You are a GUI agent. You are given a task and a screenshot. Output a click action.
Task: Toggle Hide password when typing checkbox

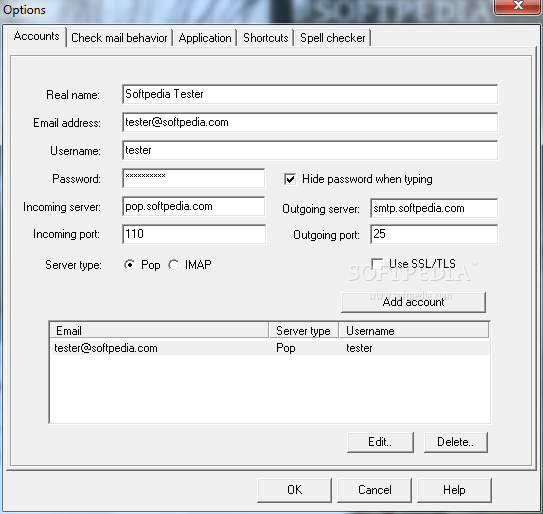click(290, 179)
